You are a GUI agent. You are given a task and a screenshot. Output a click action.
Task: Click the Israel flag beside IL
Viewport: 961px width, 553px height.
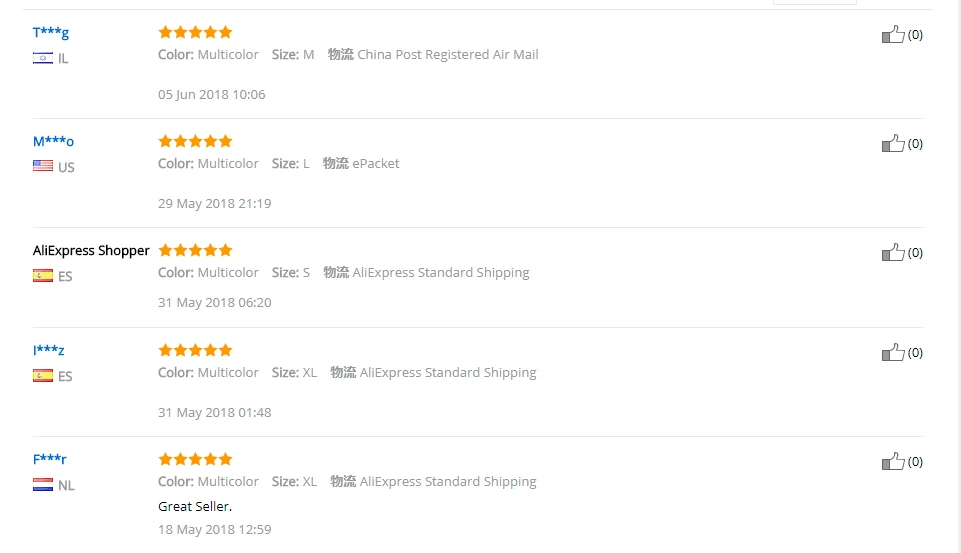point(43,58)
